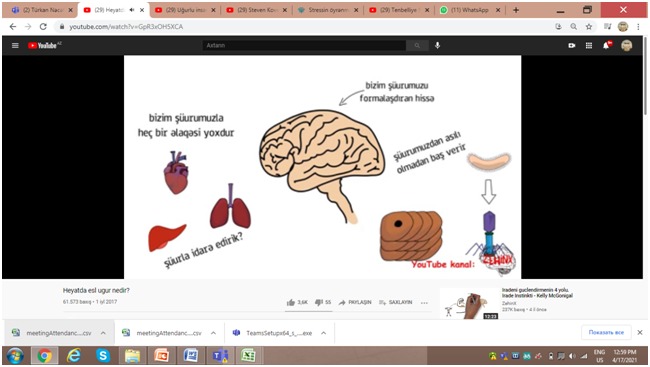The width and height of the screenshot is (650, 367).
Task: Mute the tab's audio speaker indicator
Action: point(132,10)
